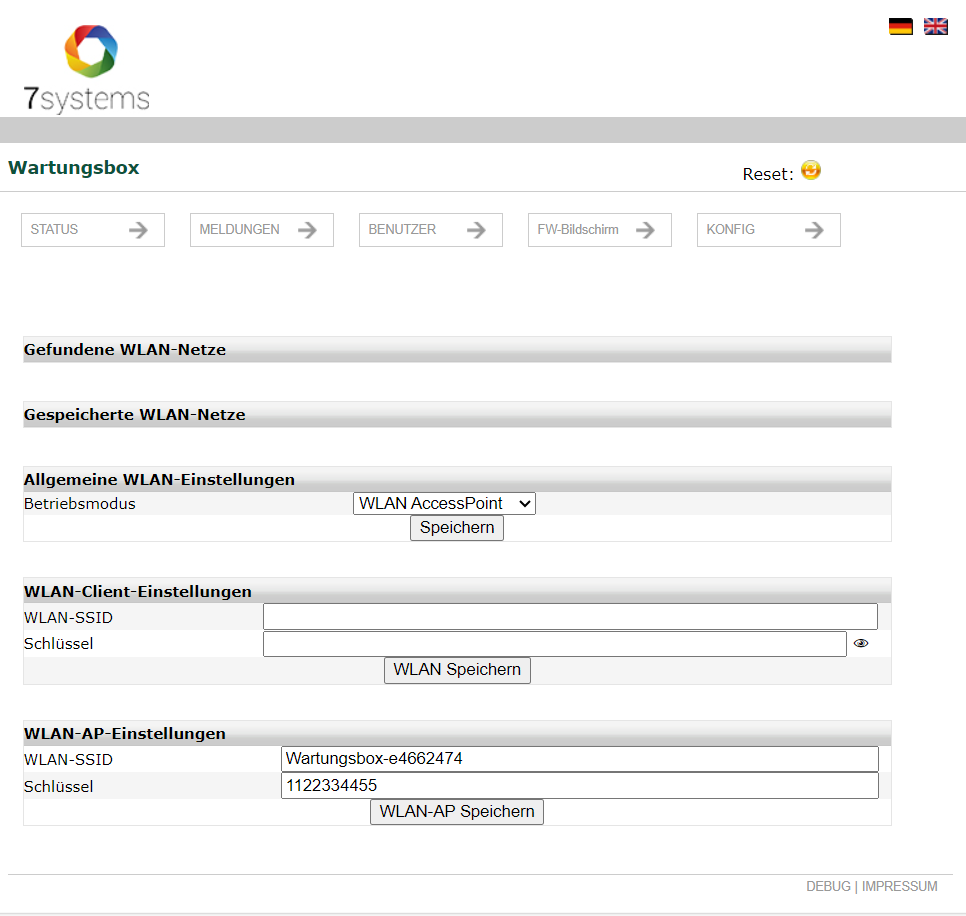Image resolution: width=966 pixels, height=916 pixels.
Task: Open the MELDUNGEN page
Action: 262,230
